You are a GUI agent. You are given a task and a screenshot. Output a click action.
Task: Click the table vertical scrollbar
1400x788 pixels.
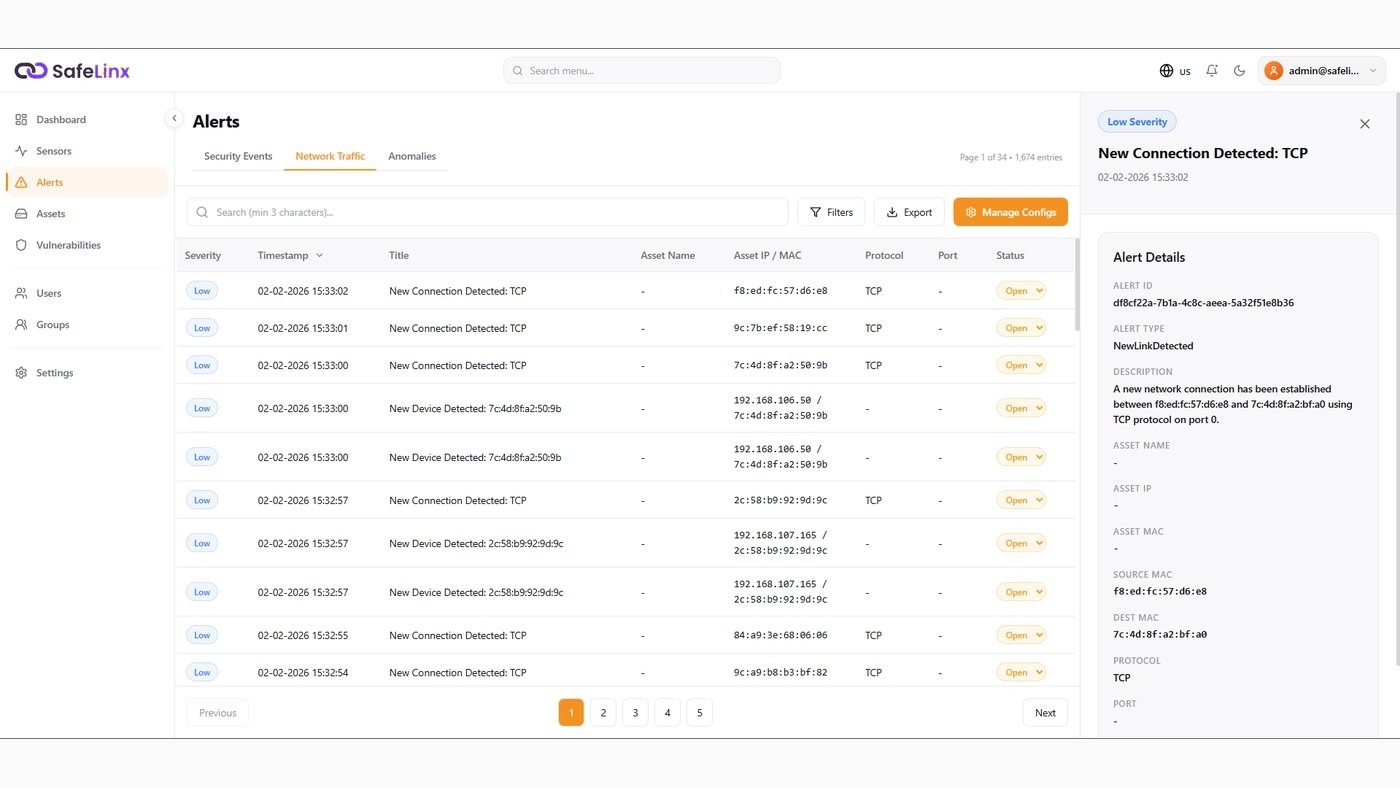coord(1077,284)
